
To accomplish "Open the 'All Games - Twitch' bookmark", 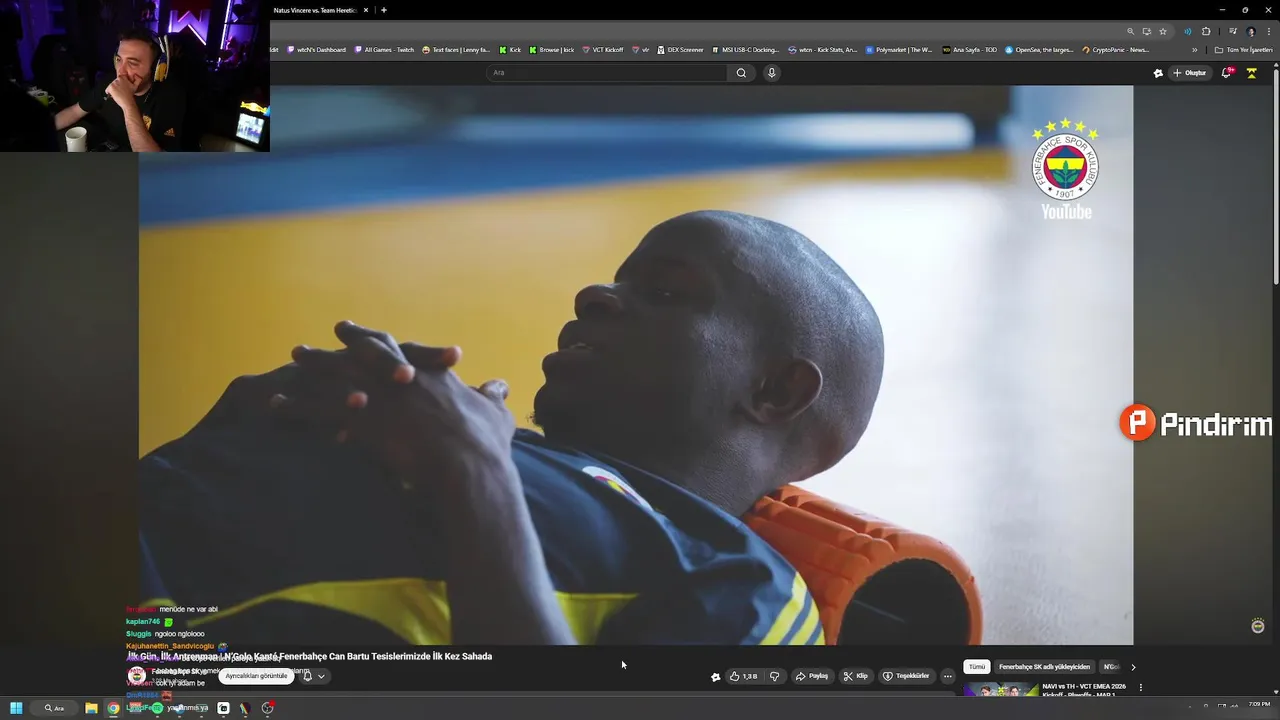I will tap(384, 49).
